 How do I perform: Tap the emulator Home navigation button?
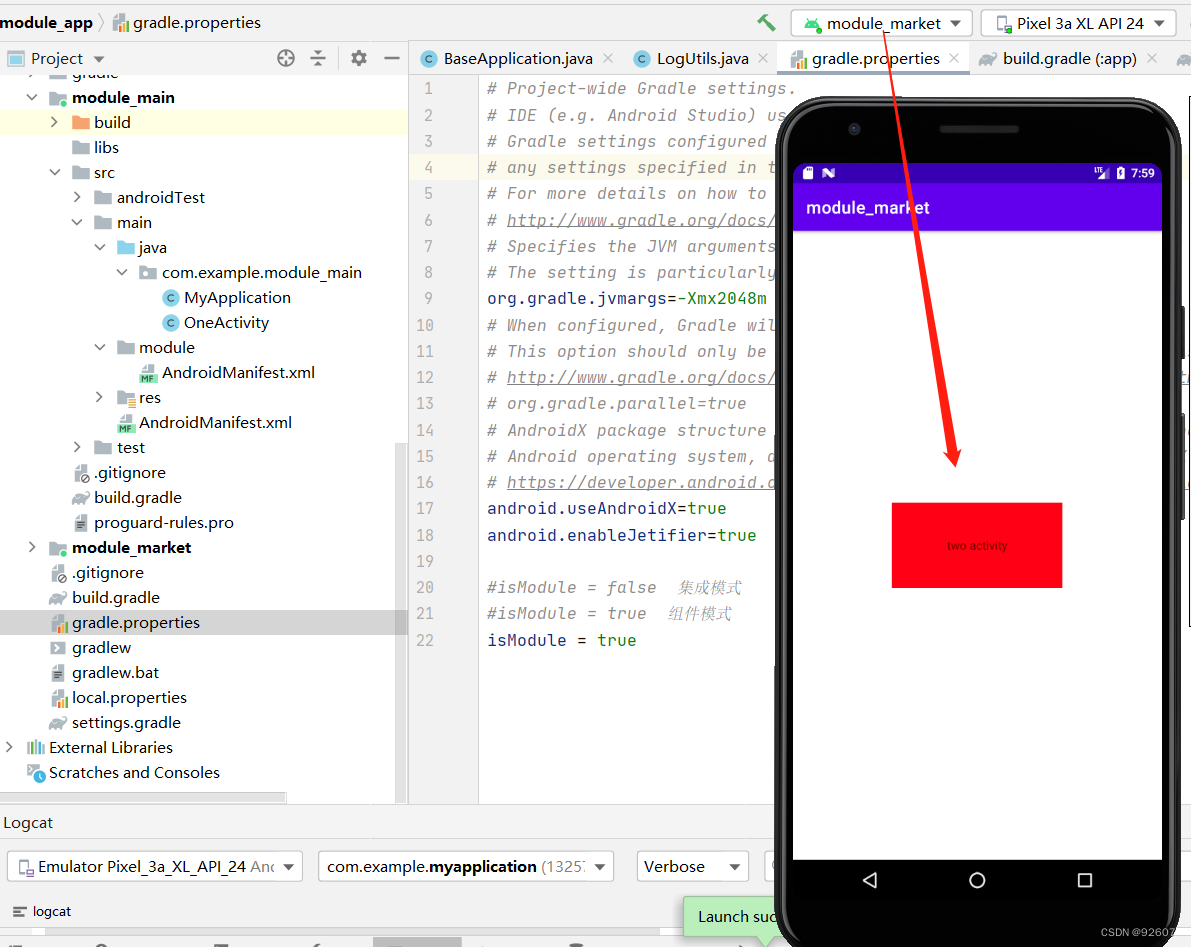click(x=978, y=880)
